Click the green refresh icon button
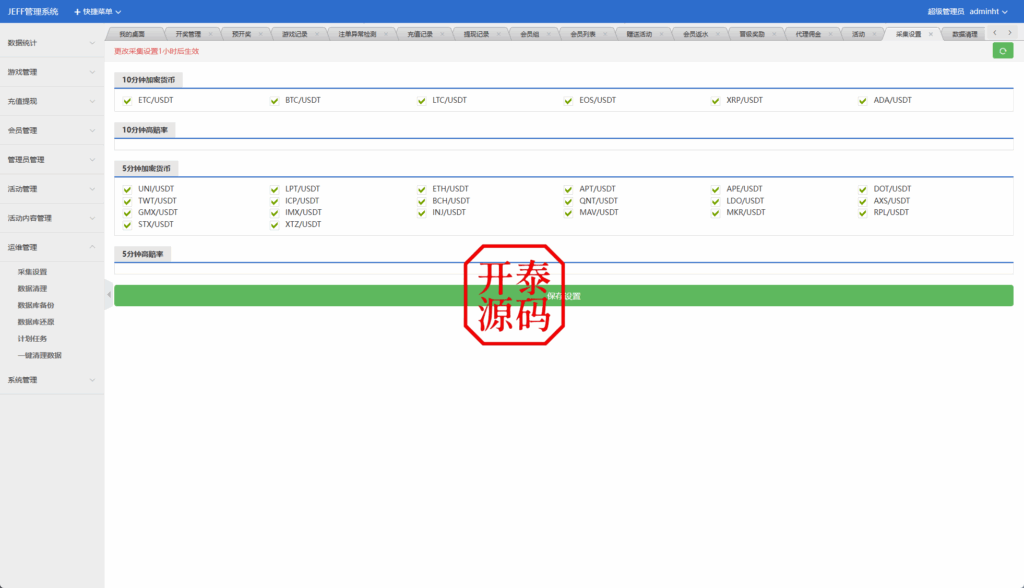Screen dimensions: 1024x588 tap(1002, 50)
